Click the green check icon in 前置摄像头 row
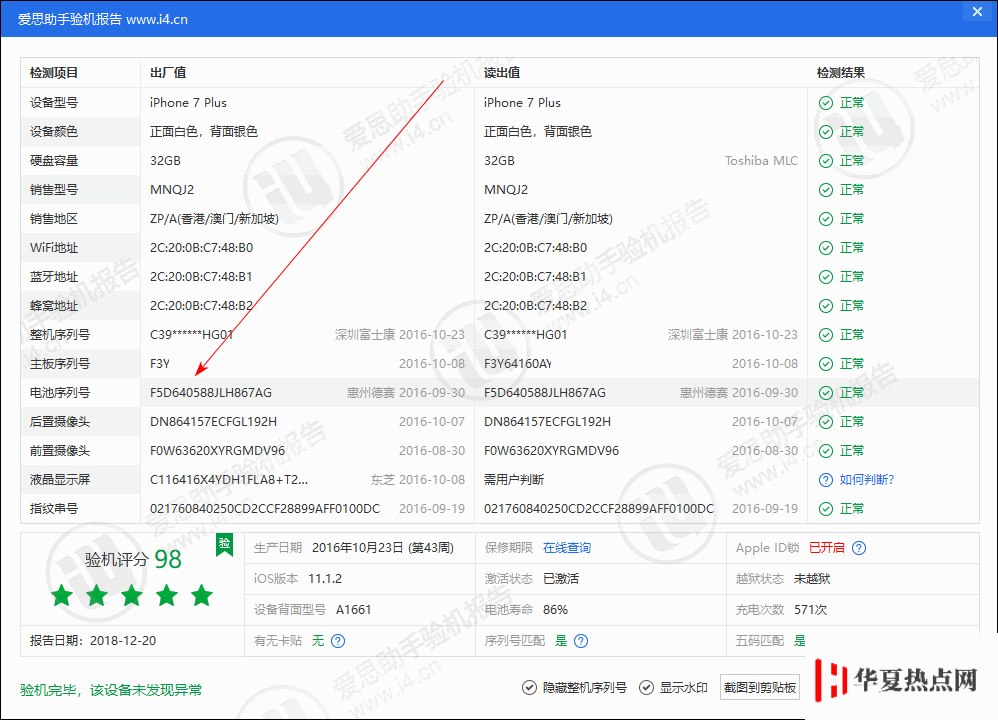998x720 pixels. coord(826,451)
